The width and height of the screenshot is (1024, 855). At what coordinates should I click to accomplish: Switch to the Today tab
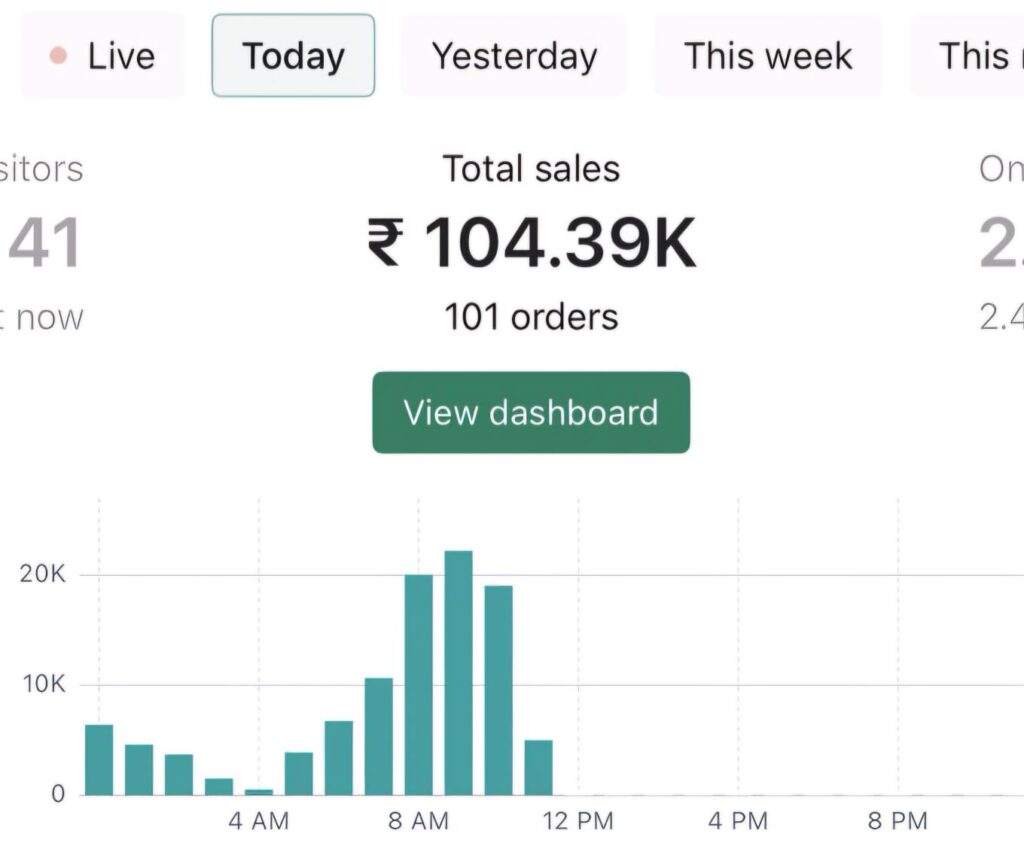[x=293, y=56]
